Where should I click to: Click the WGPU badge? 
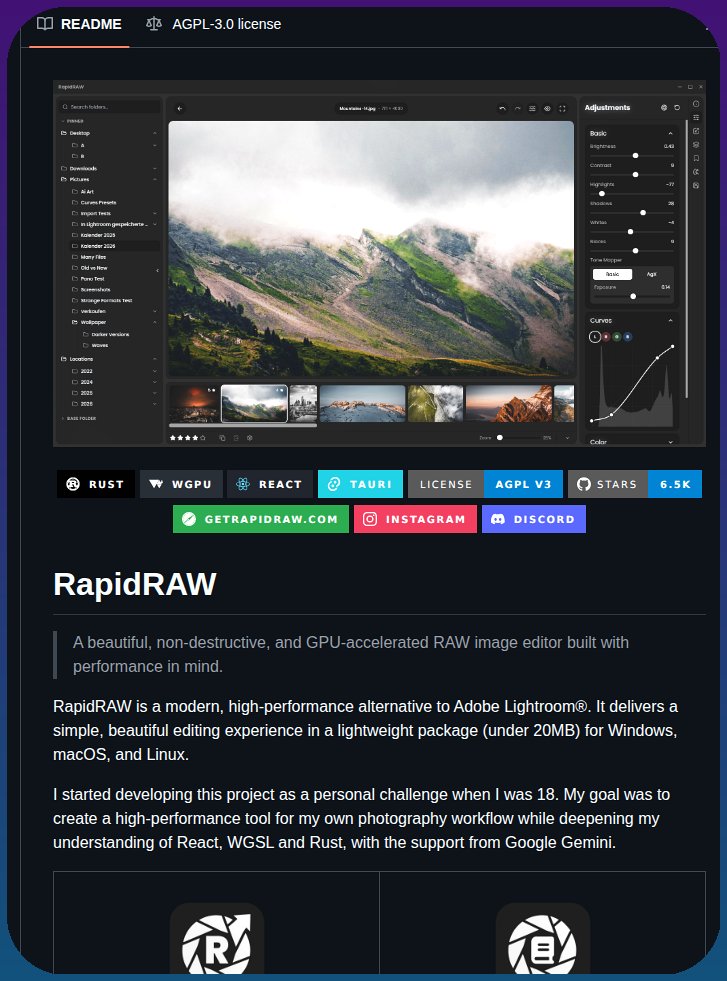click(181, 484)
